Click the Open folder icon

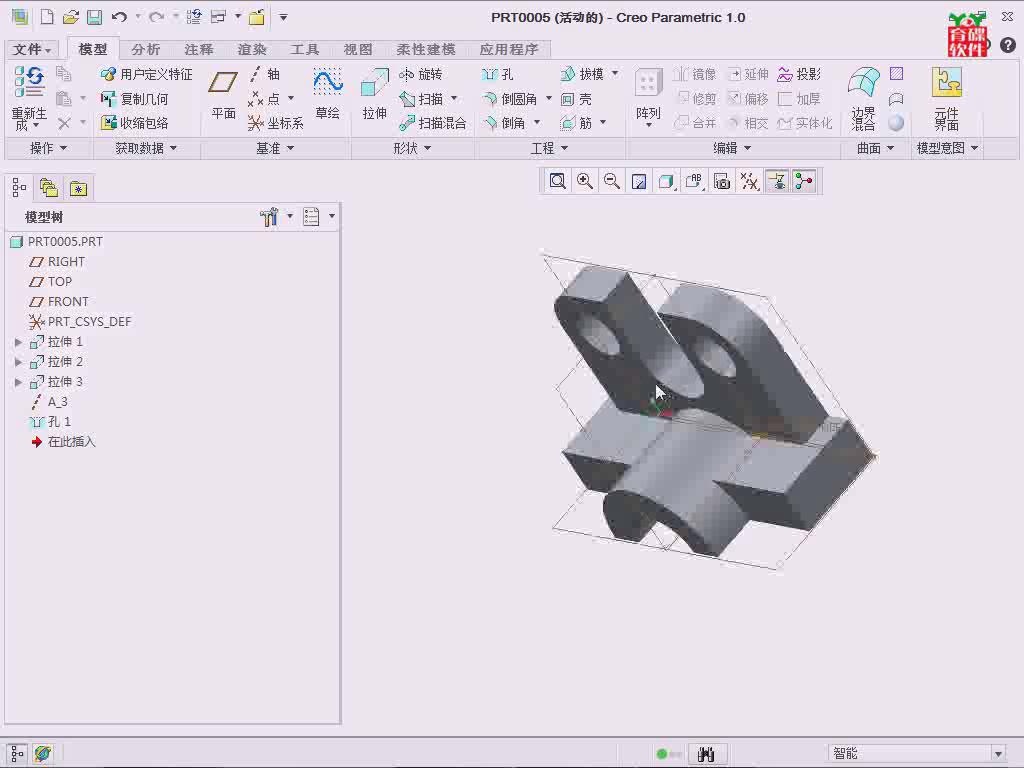[x=71, y=17]
